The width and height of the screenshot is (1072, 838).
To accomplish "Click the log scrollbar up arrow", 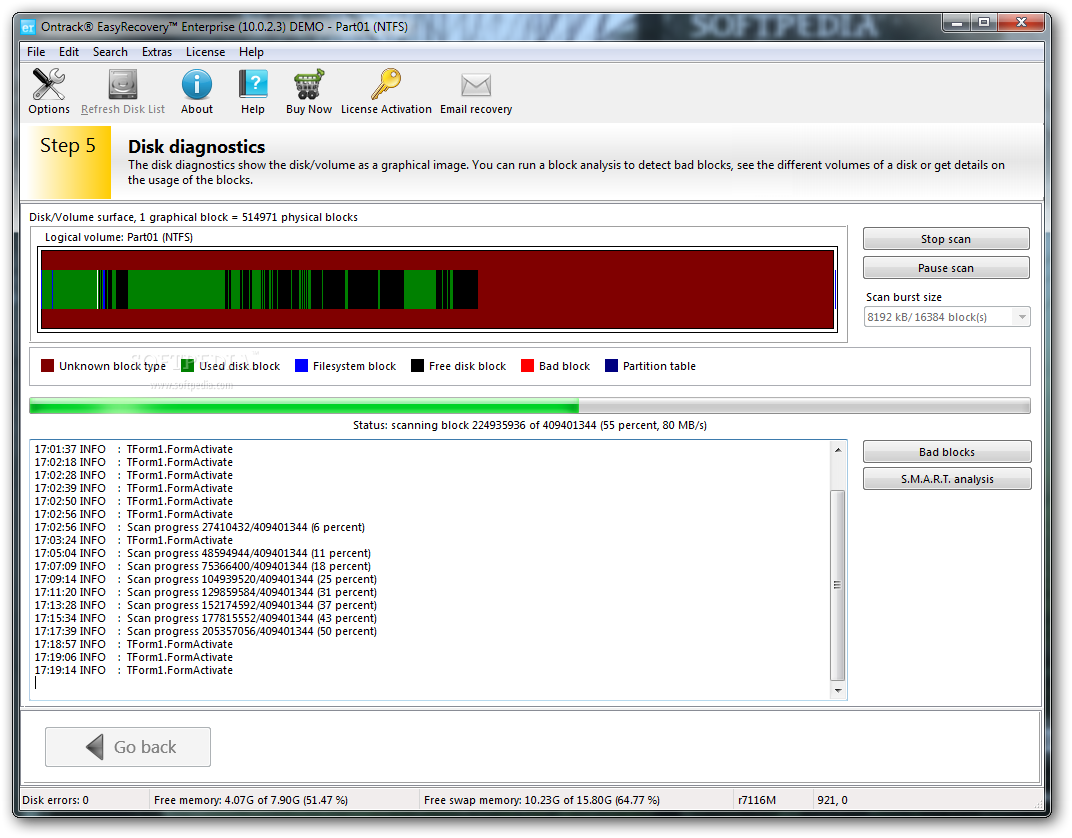I will [838, 450].
